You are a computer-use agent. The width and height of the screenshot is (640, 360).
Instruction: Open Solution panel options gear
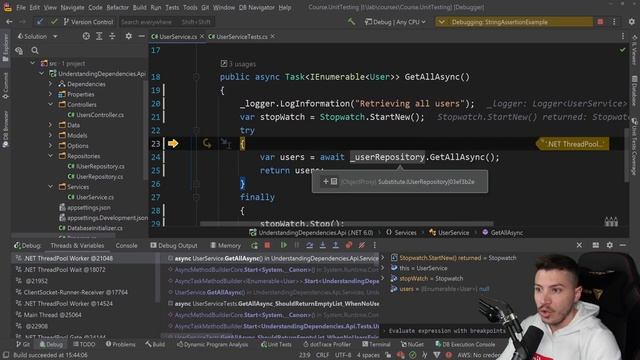coord(129,36)
